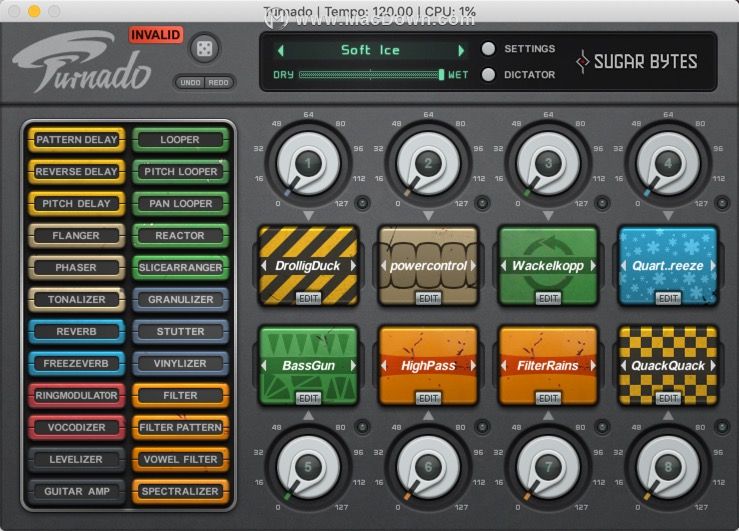Image resolution: width=739 pixels, height=531 pixels.
Task: Click the Quart.reeze snowflake pad
Action: click(668, 266)
